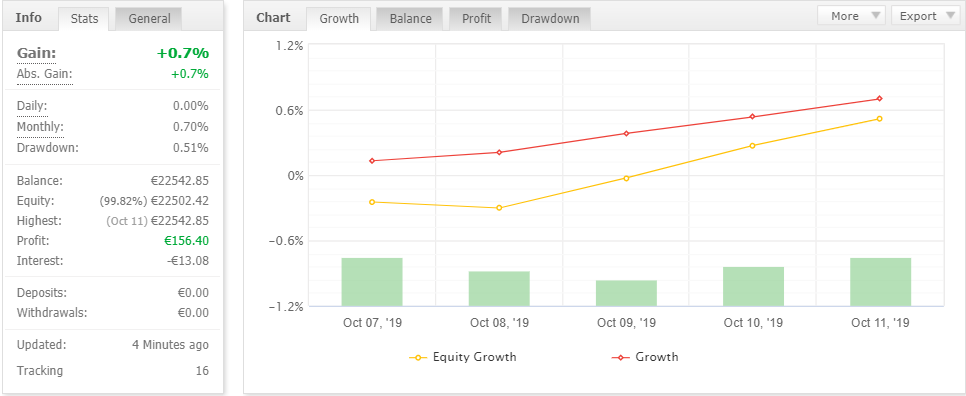
Task: Expand the Export dropdown menu
Action: tap(923, 16)
